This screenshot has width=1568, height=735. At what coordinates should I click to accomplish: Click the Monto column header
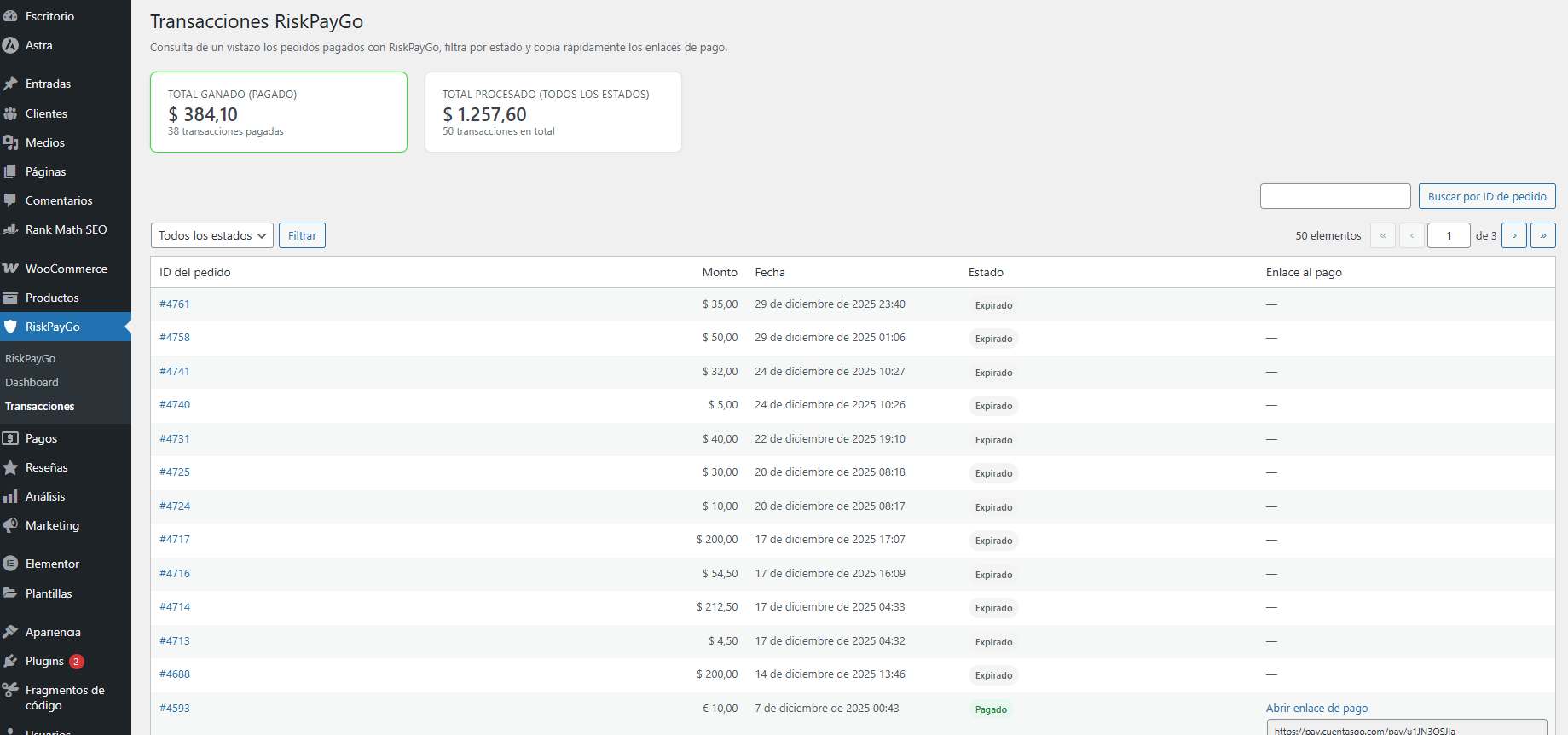click(x=720, y=272)
